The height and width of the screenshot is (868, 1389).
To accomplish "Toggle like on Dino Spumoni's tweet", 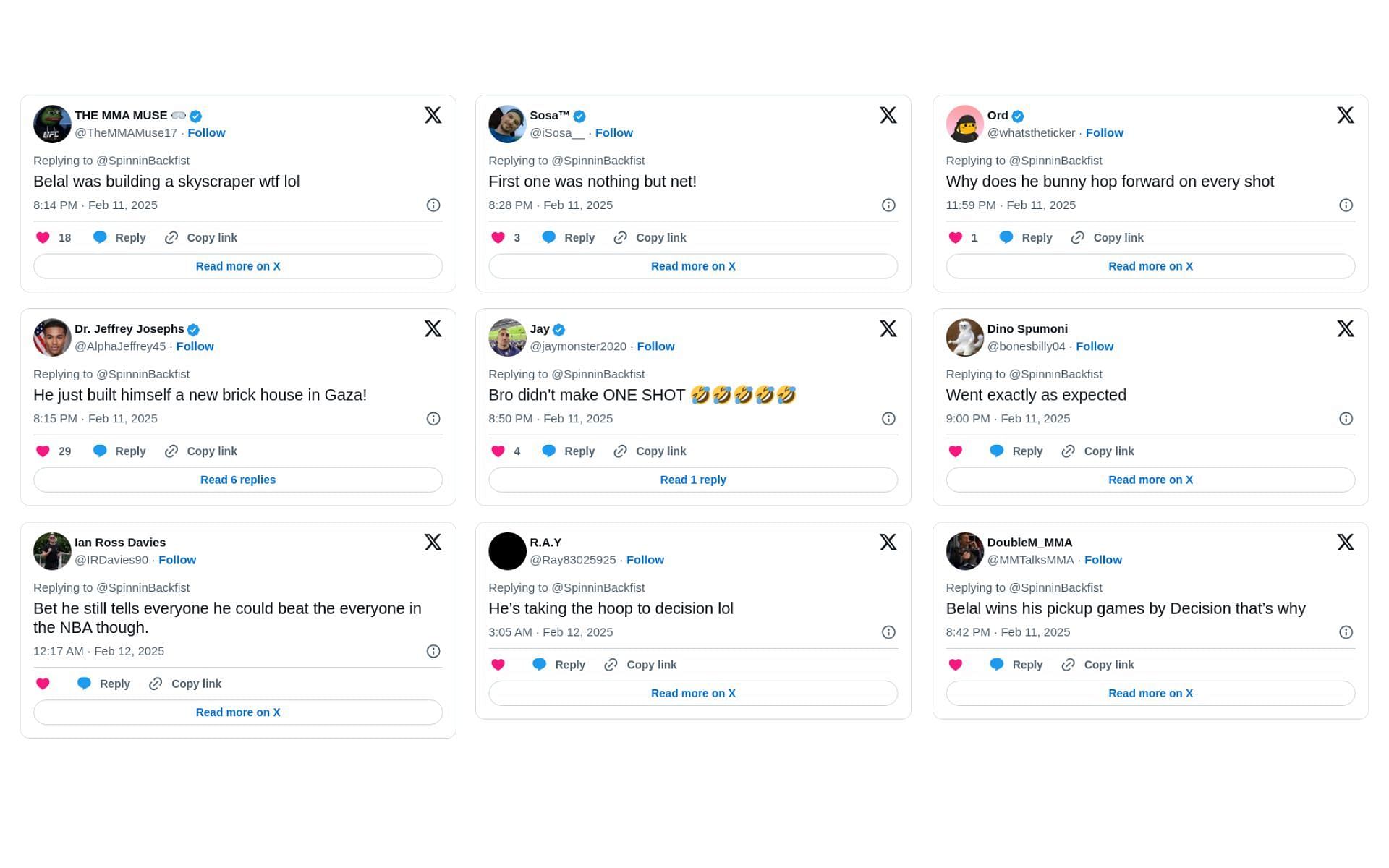I will [955, 450].
